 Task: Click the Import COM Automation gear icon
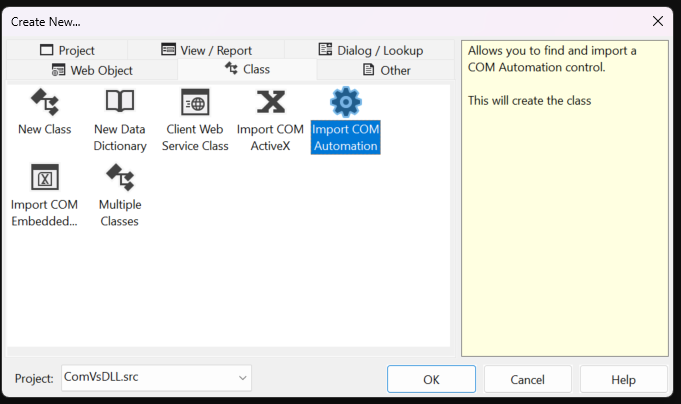345,102
